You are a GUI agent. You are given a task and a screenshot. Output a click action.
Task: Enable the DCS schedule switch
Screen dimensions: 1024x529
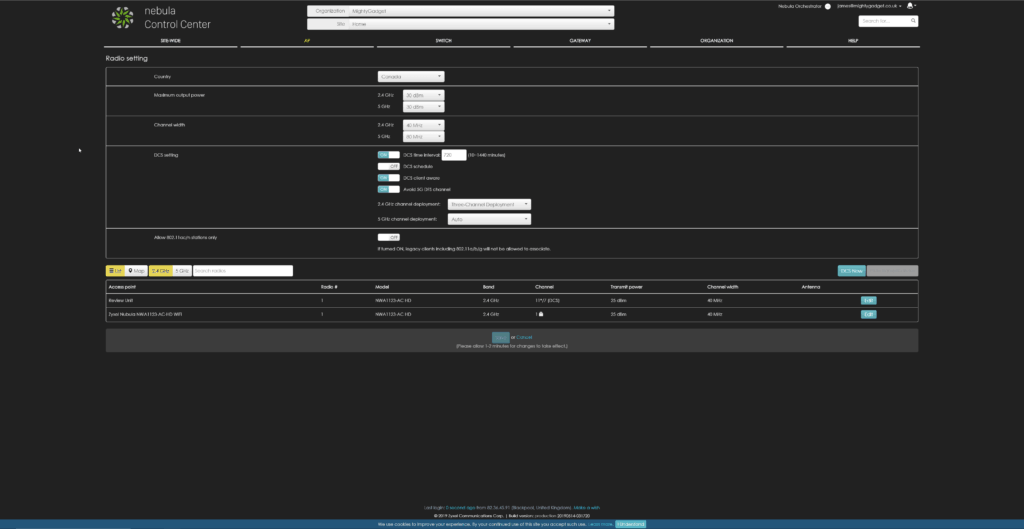click(387, 166)
